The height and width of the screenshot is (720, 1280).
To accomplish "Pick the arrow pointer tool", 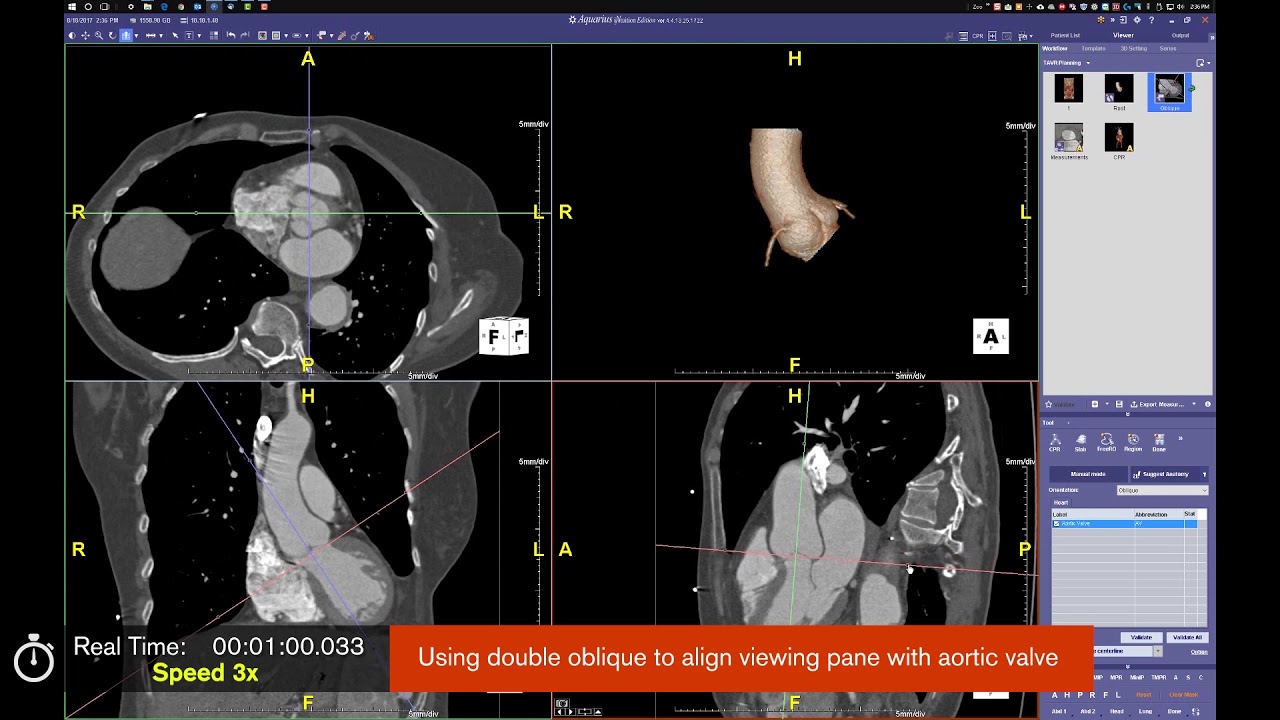I will pos(175,35).
